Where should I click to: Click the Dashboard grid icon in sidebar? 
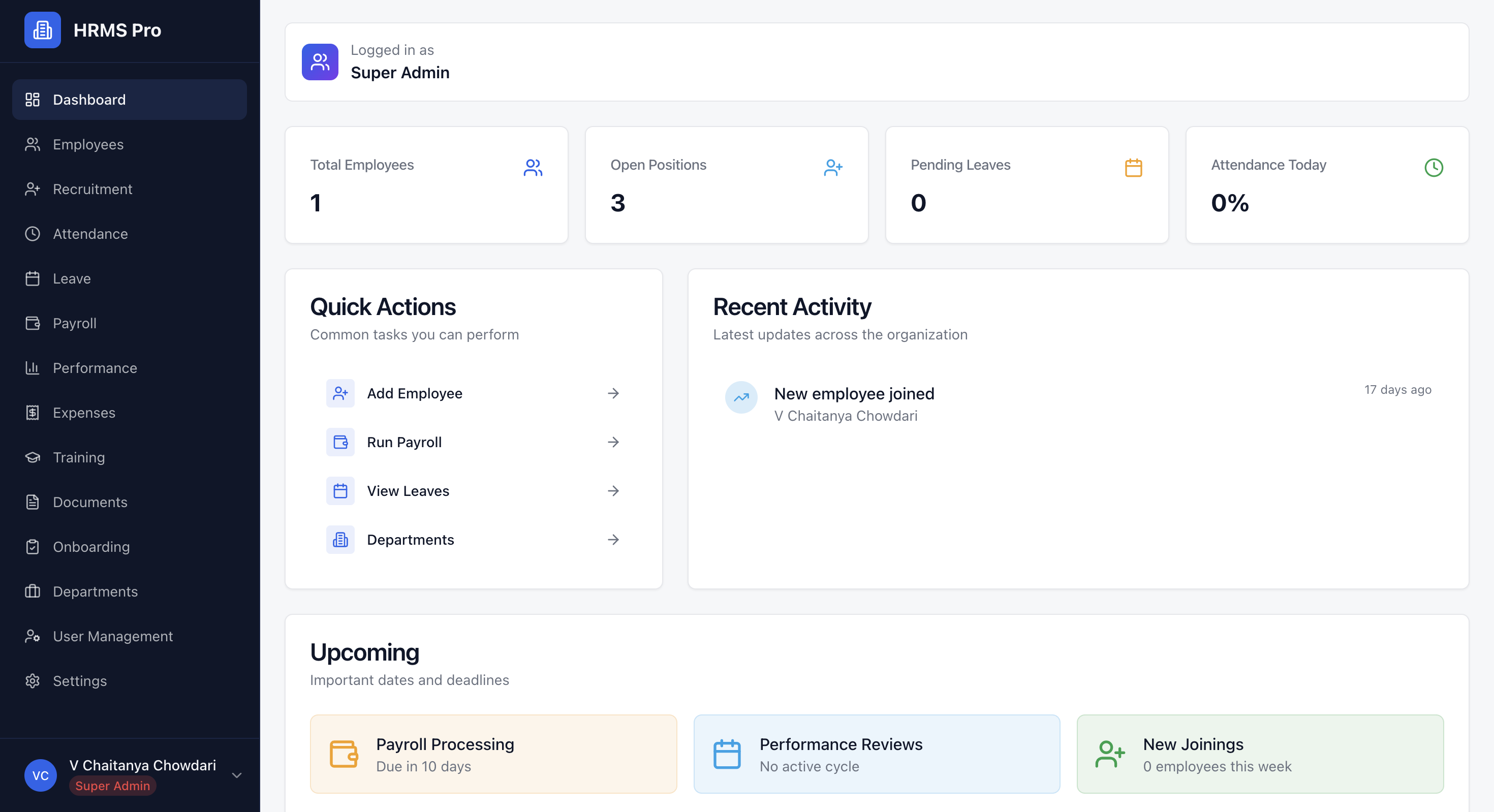[33, 100]
